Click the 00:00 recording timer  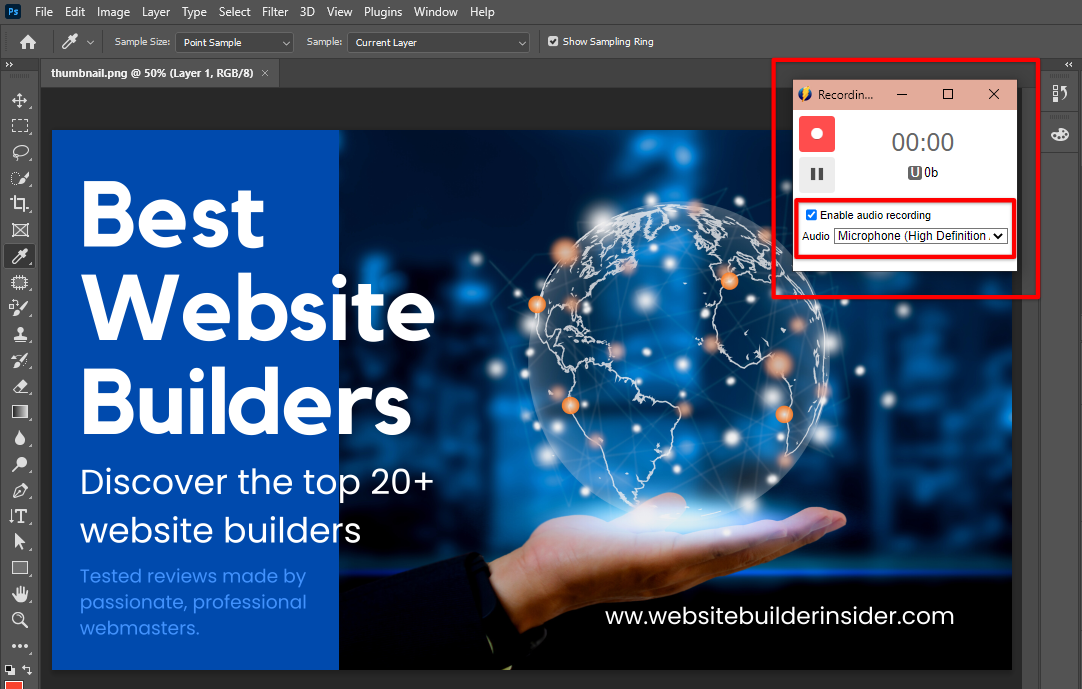click(923, 142)
